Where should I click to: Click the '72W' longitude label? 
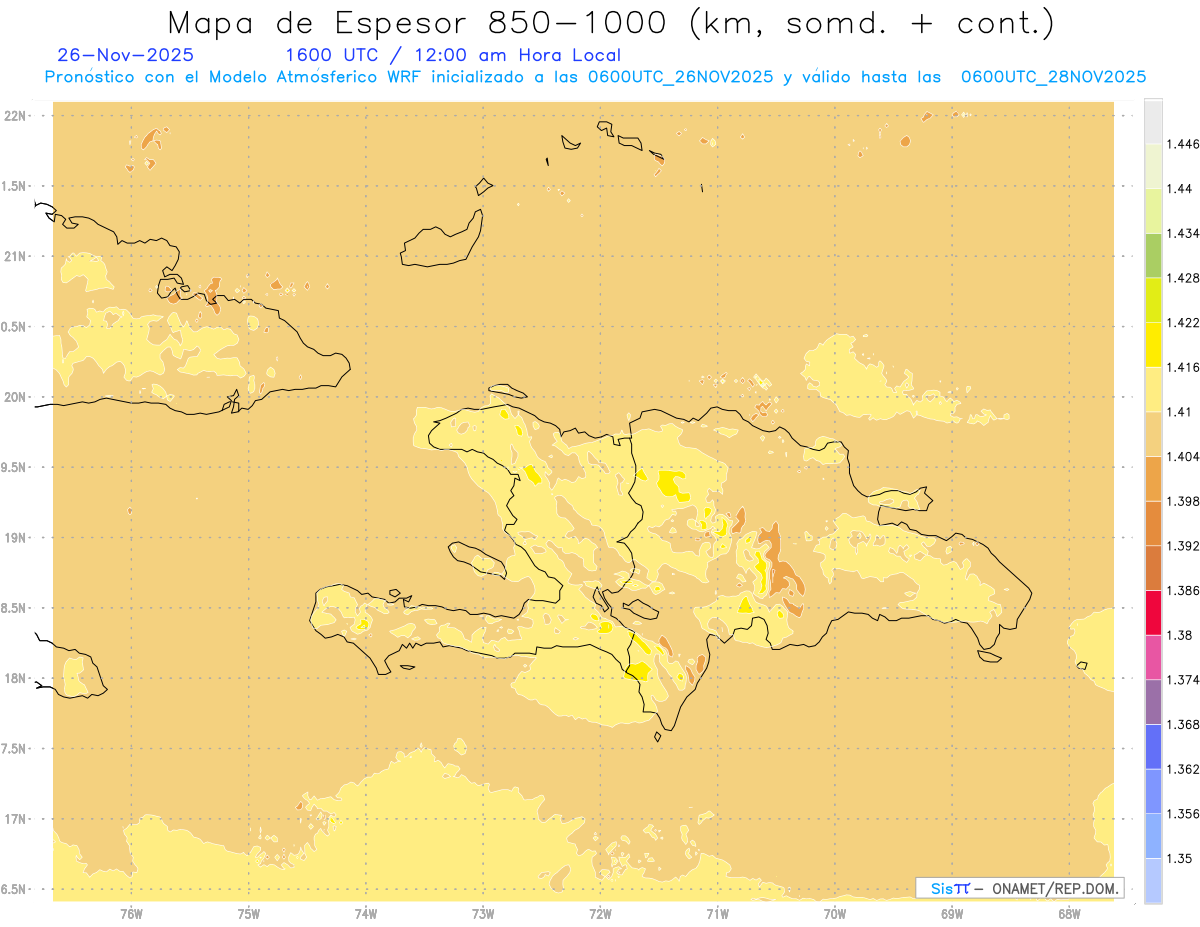click(600, 914)
